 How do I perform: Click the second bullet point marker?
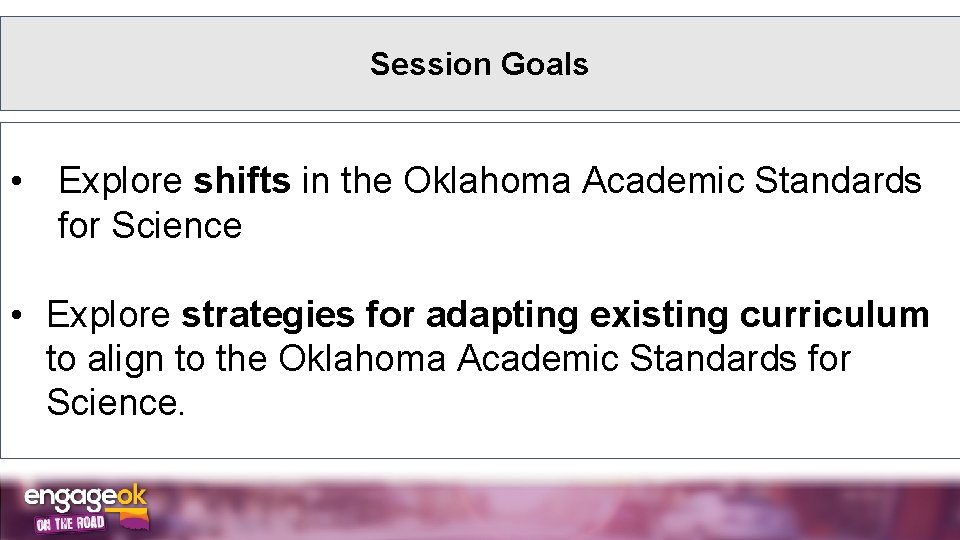tap(19, 316)
